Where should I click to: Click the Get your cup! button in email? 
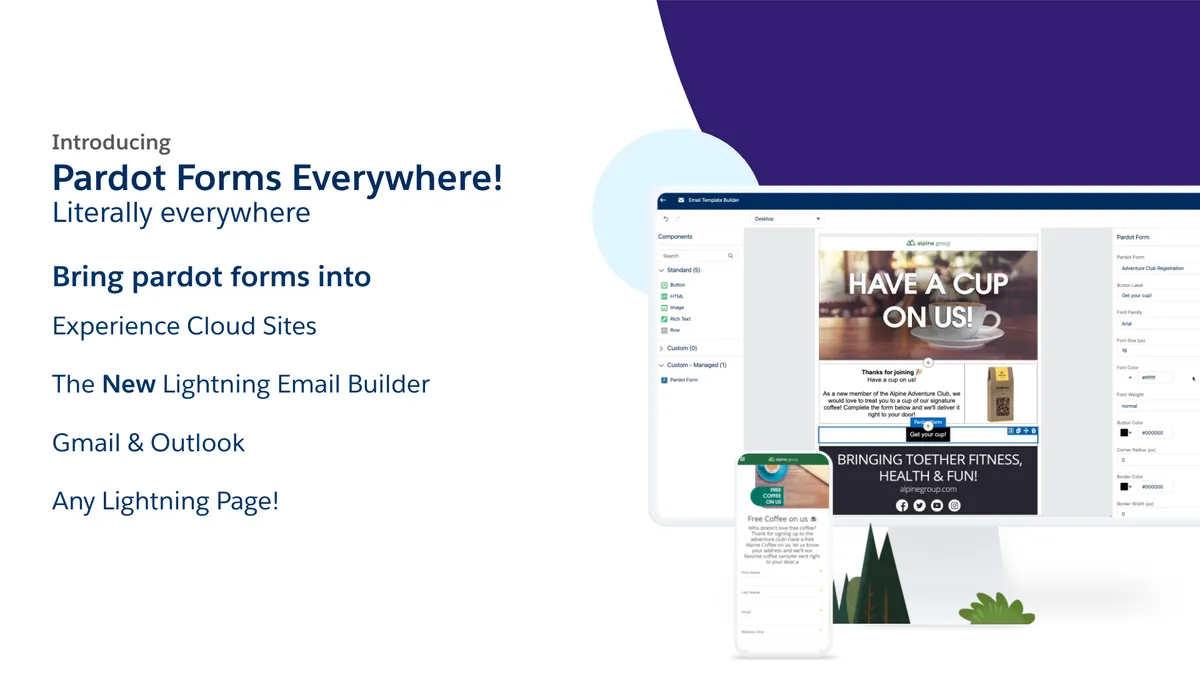[x=928, y=435]
